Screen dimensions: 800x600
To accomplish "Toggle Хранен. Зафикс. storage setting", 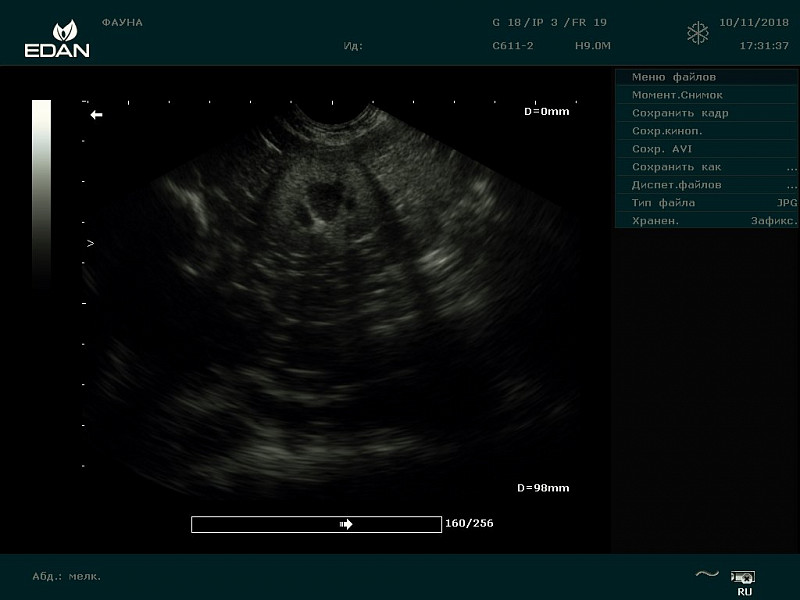I will (706, 221).
